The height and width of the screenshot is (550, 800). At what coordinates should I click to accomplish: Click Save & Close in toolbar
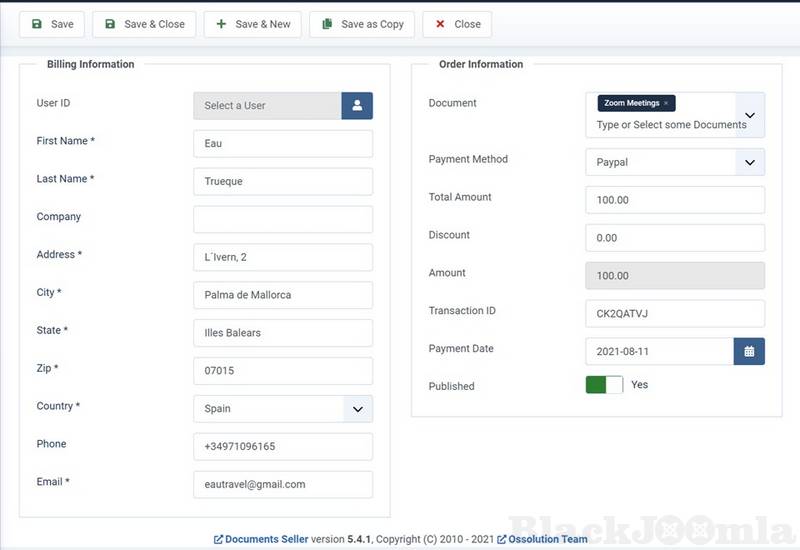pos(144,24)
